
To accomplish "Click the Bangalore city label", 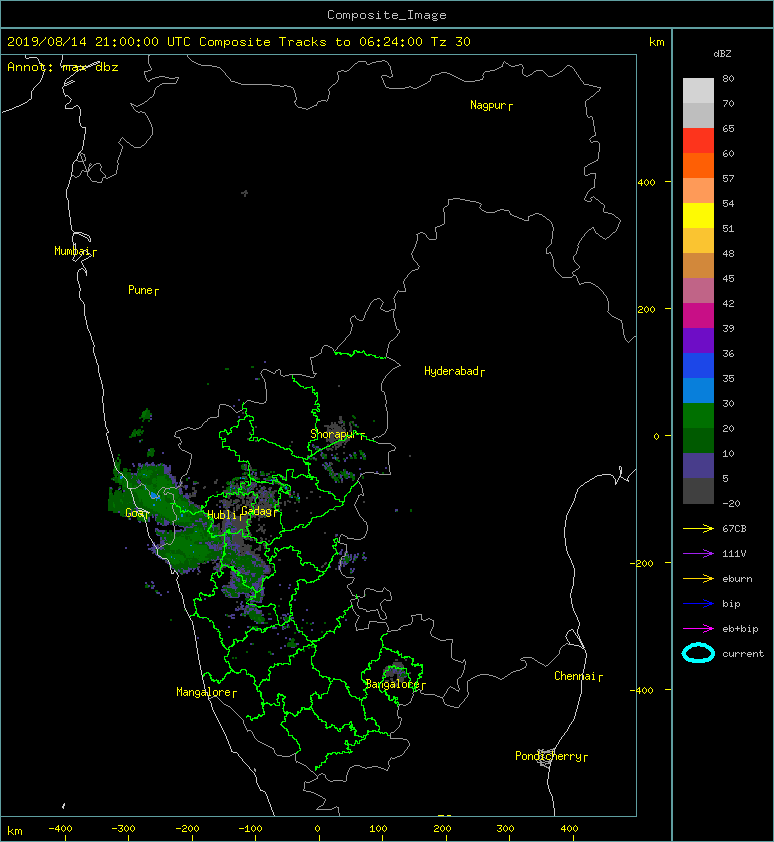I will point(392,684).
